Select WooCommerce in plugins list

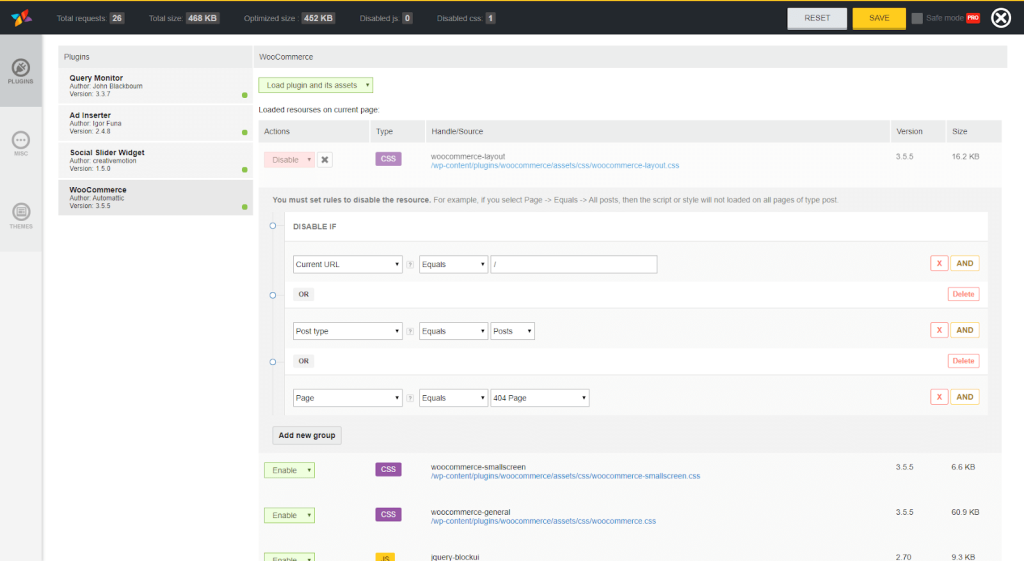155,197
